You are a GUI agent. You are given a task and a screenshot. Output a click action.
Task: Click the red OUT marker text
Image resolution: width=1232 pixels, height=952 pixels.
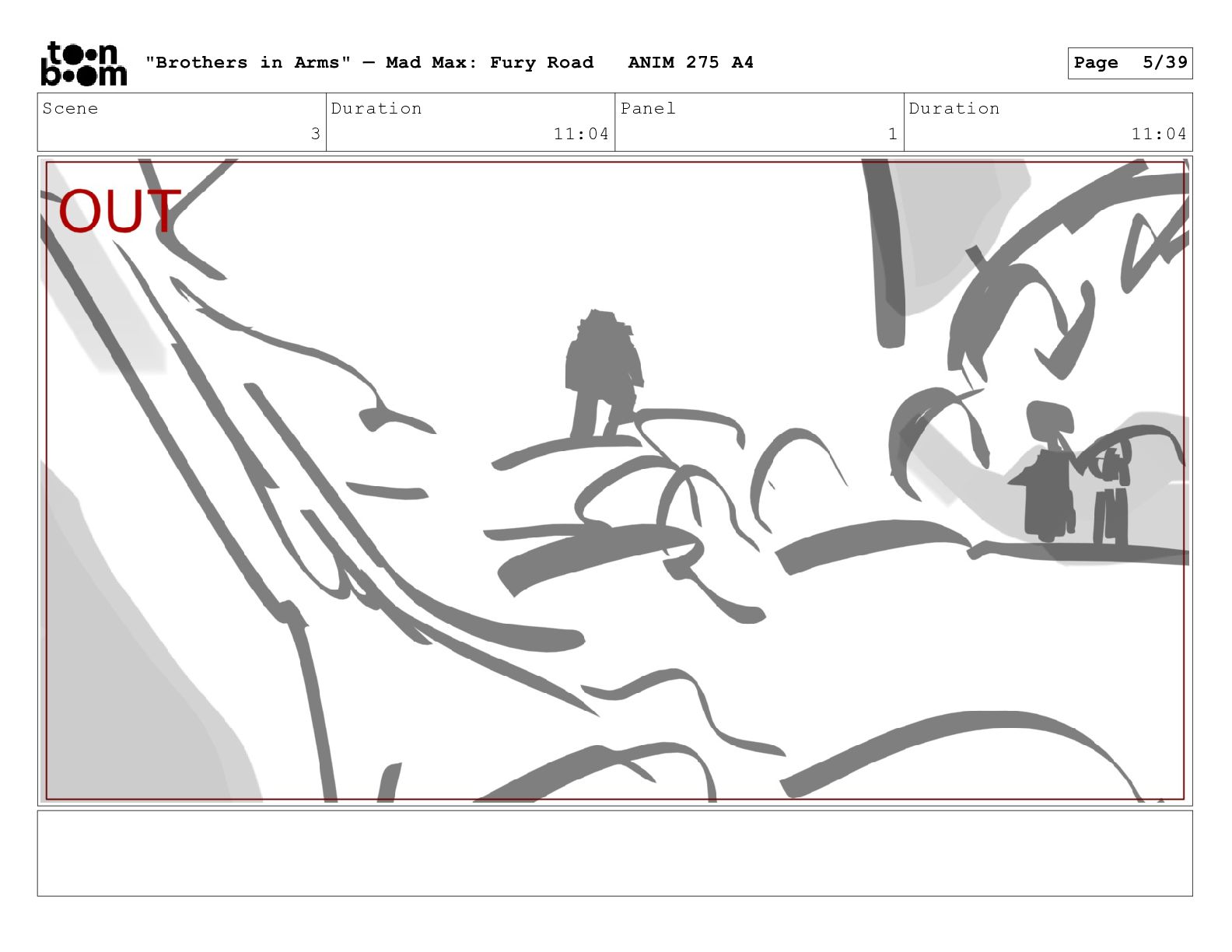[x=120, y=211]
